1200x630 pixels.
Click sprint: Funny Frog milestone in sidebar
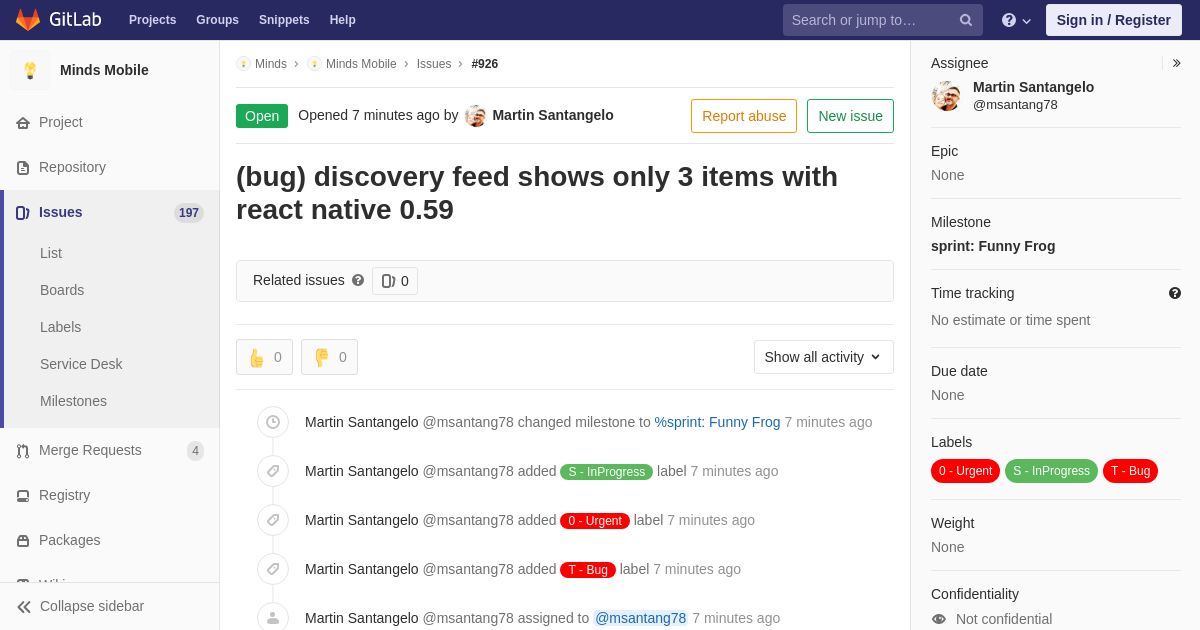point(993,246)
